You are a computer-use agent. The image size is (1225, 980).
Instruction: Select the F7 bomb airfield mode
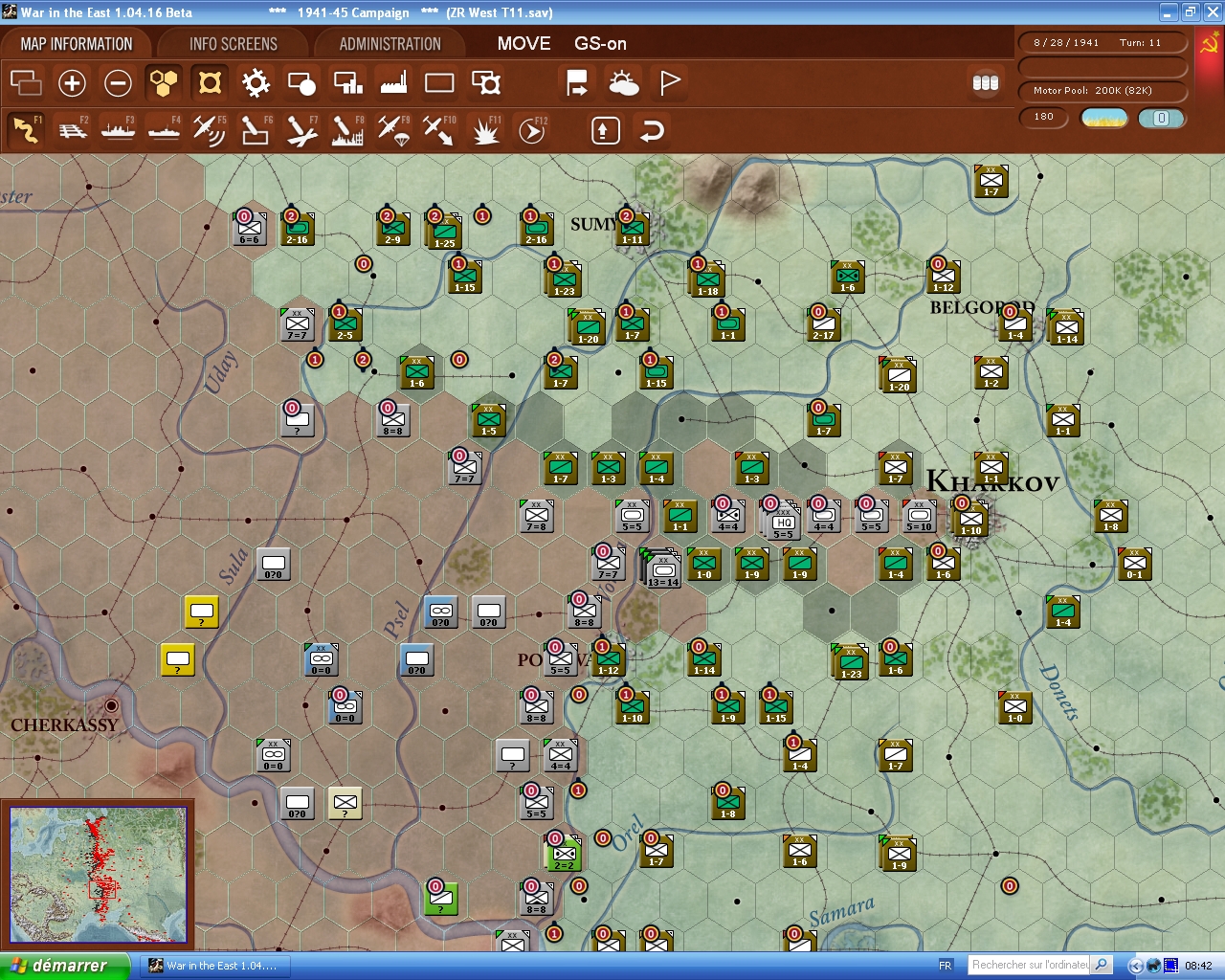(x=301, y=130)
